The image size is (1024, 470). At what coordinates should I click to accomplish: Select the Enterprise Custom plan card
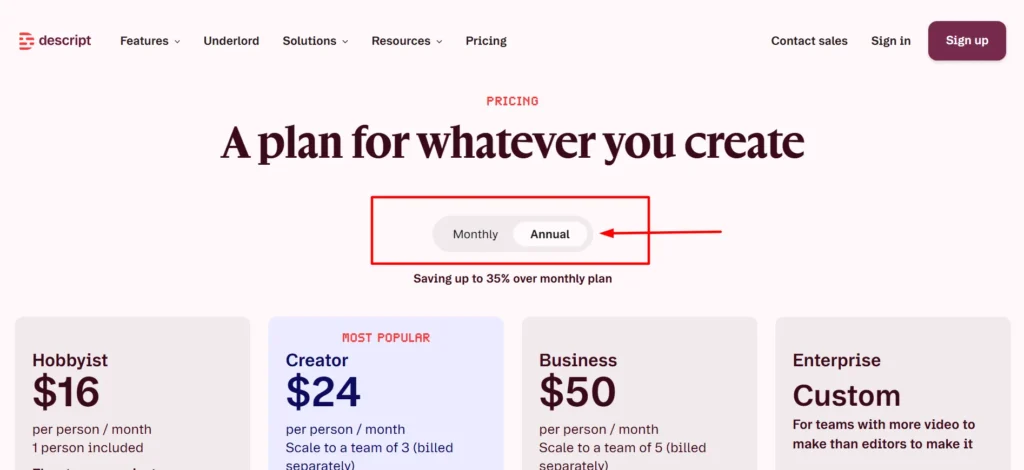pos(893,394)
